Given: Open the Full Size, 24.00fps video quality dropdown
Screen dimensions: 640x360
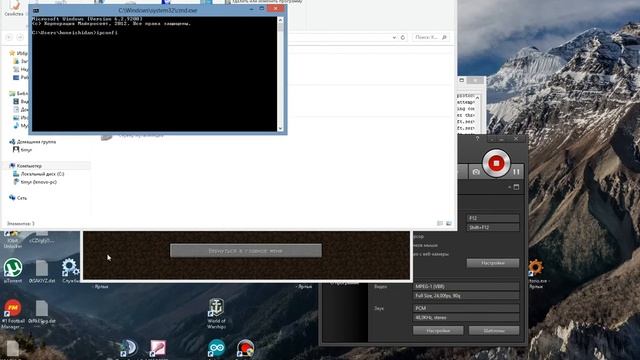Looking at the screenshot, I should point(466,296).
